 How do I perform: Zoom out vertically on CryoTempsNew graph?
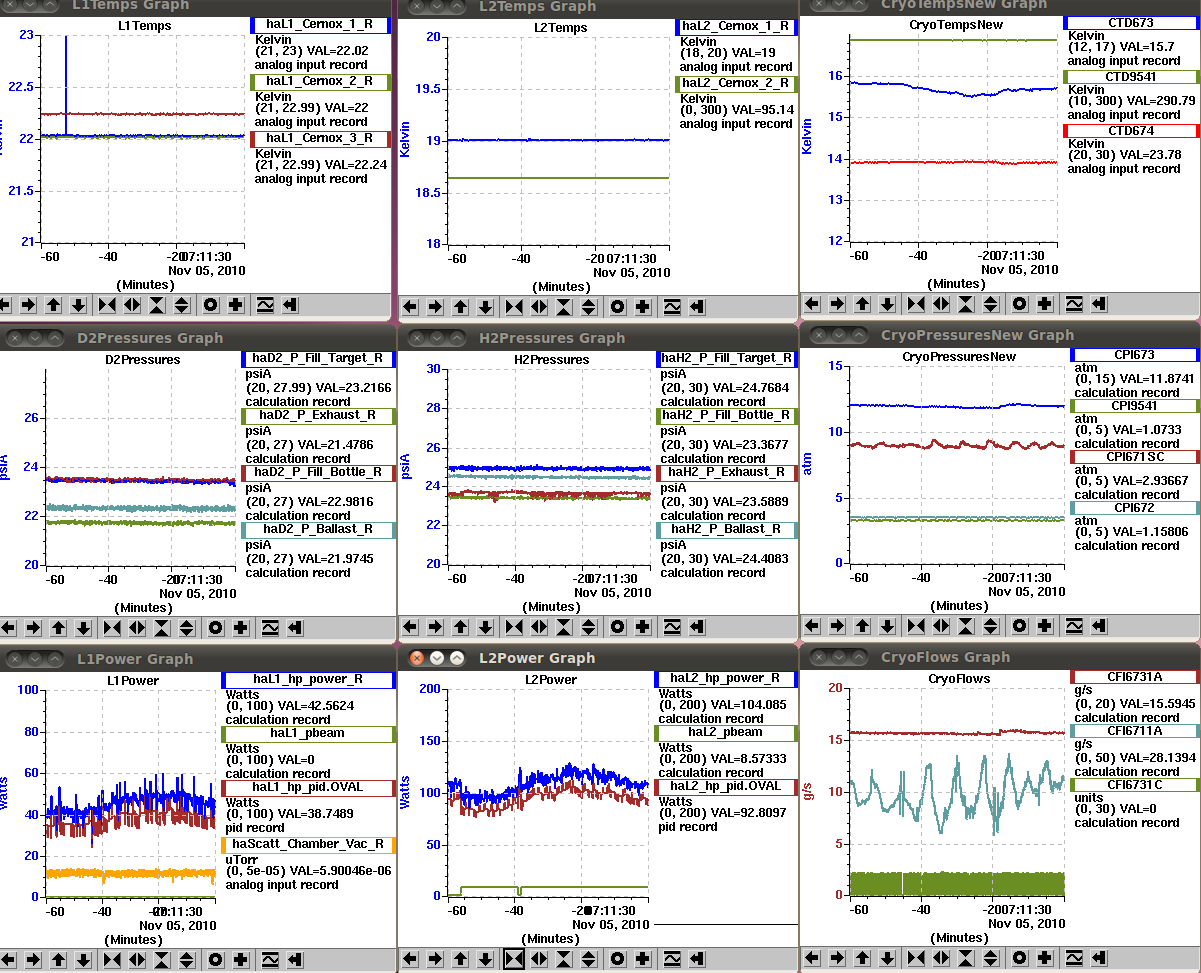(x=991, y=303)
